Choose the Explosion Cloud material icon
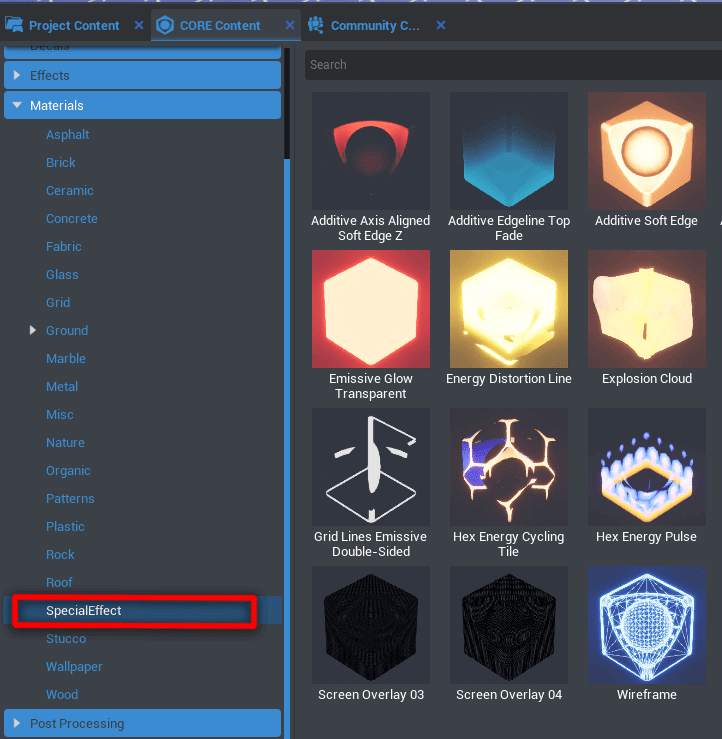 point(646,309)
